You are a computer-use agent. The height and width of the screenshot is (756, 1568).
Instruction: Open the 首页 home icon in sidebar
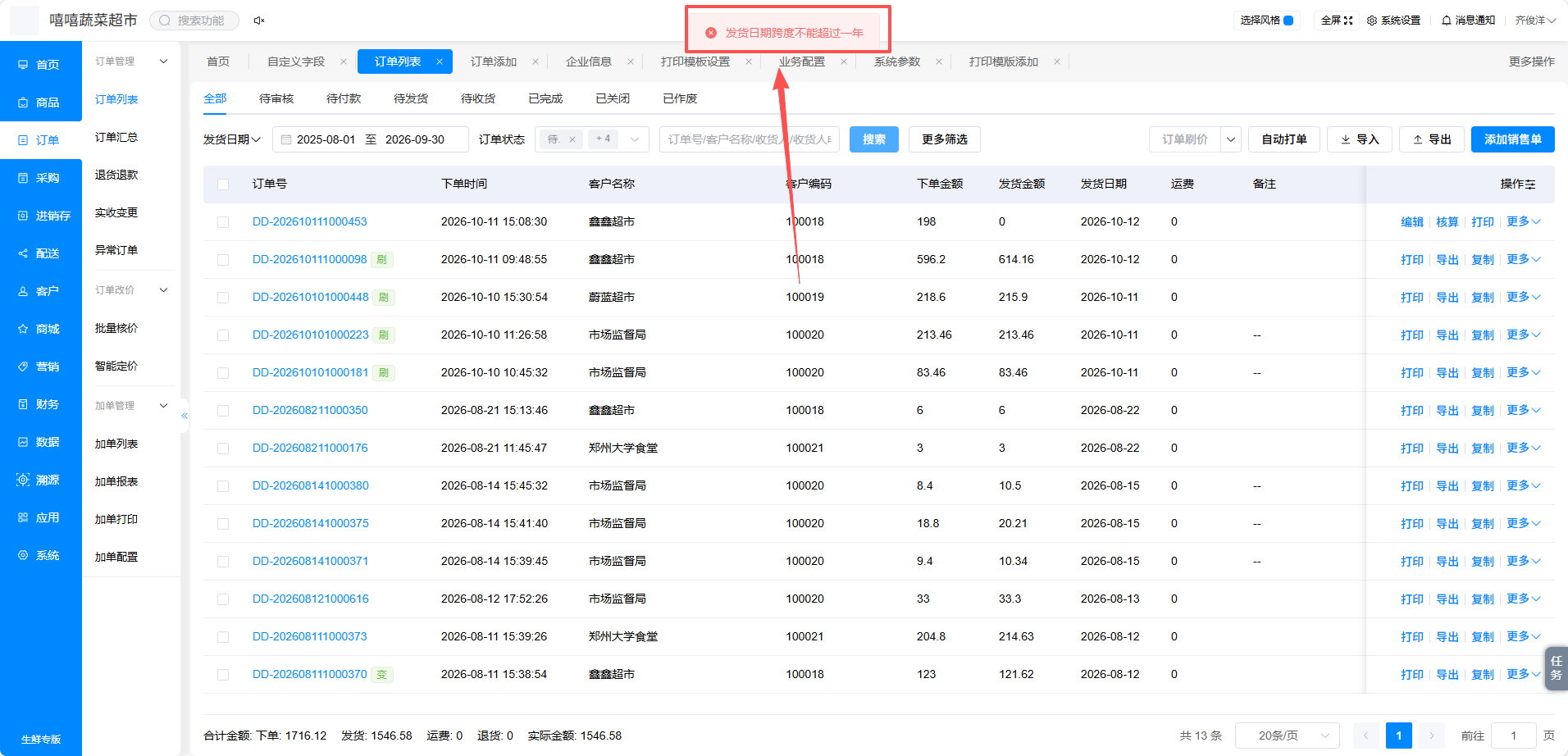click(x=23, y=65)
